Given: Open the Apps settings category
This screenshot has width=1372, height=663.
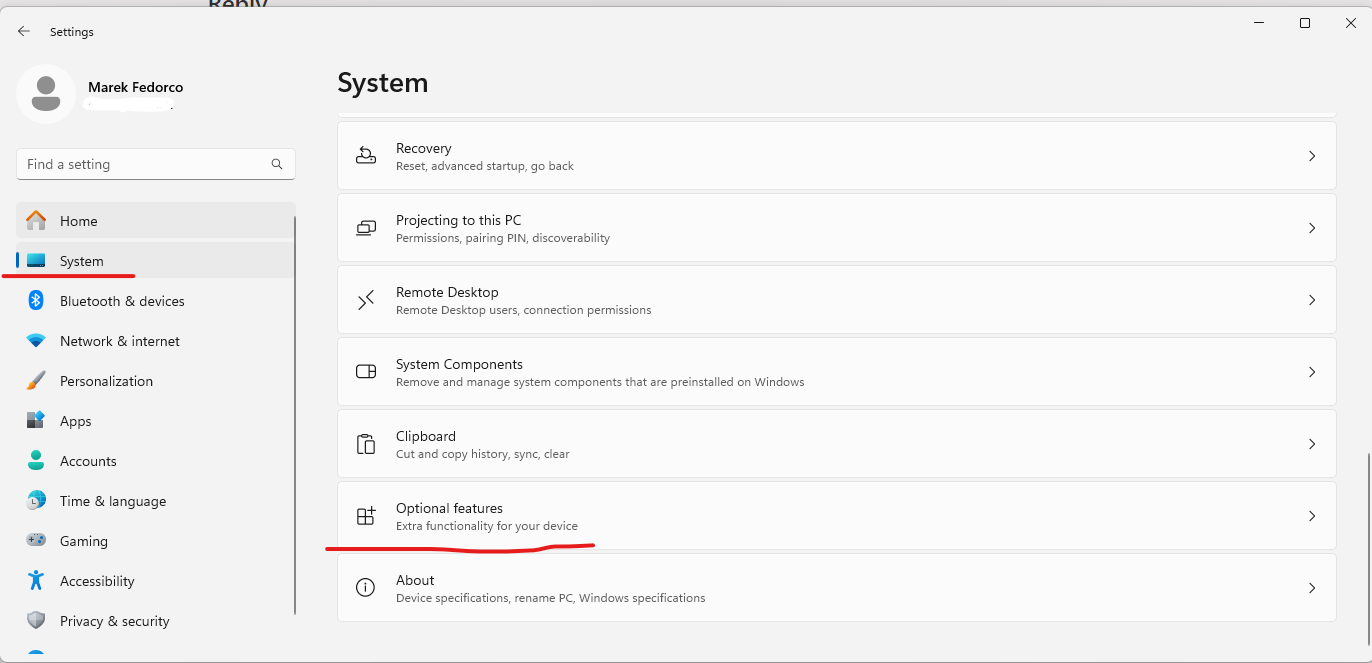Looking at the screenshot, I should (x=155, y=421).
